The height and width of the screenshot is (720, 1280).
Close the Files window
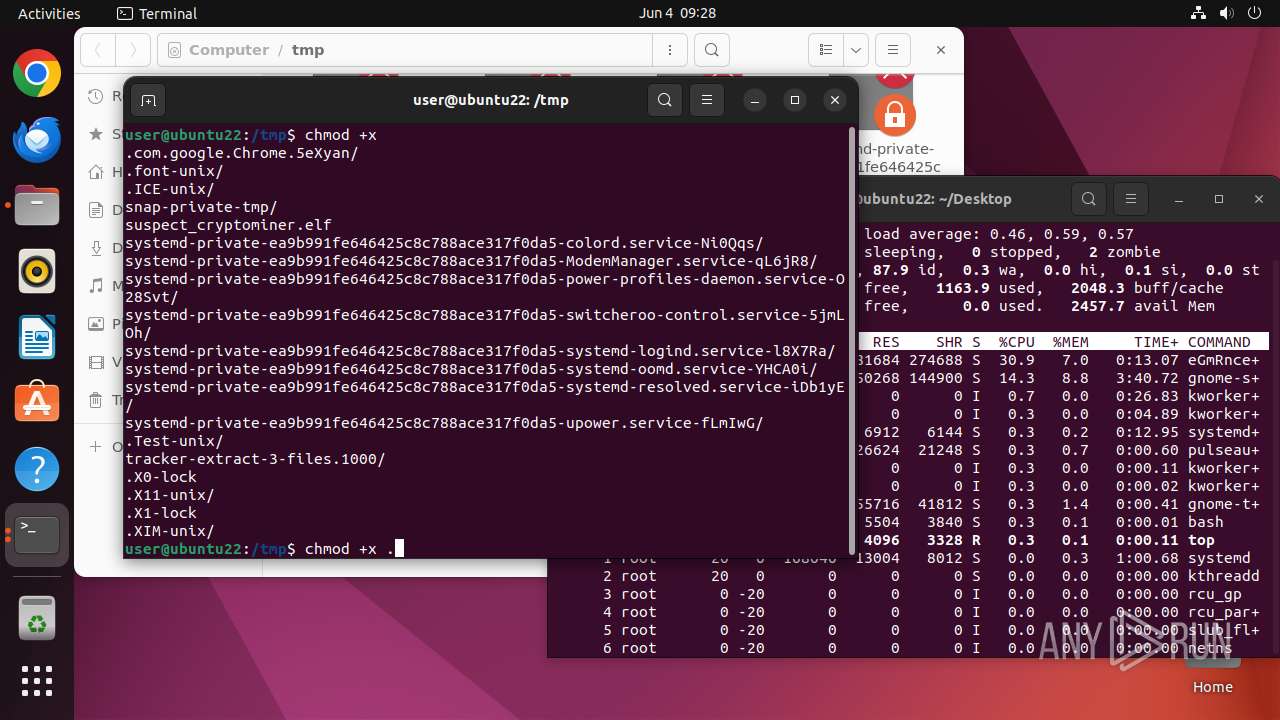(941, 50)
